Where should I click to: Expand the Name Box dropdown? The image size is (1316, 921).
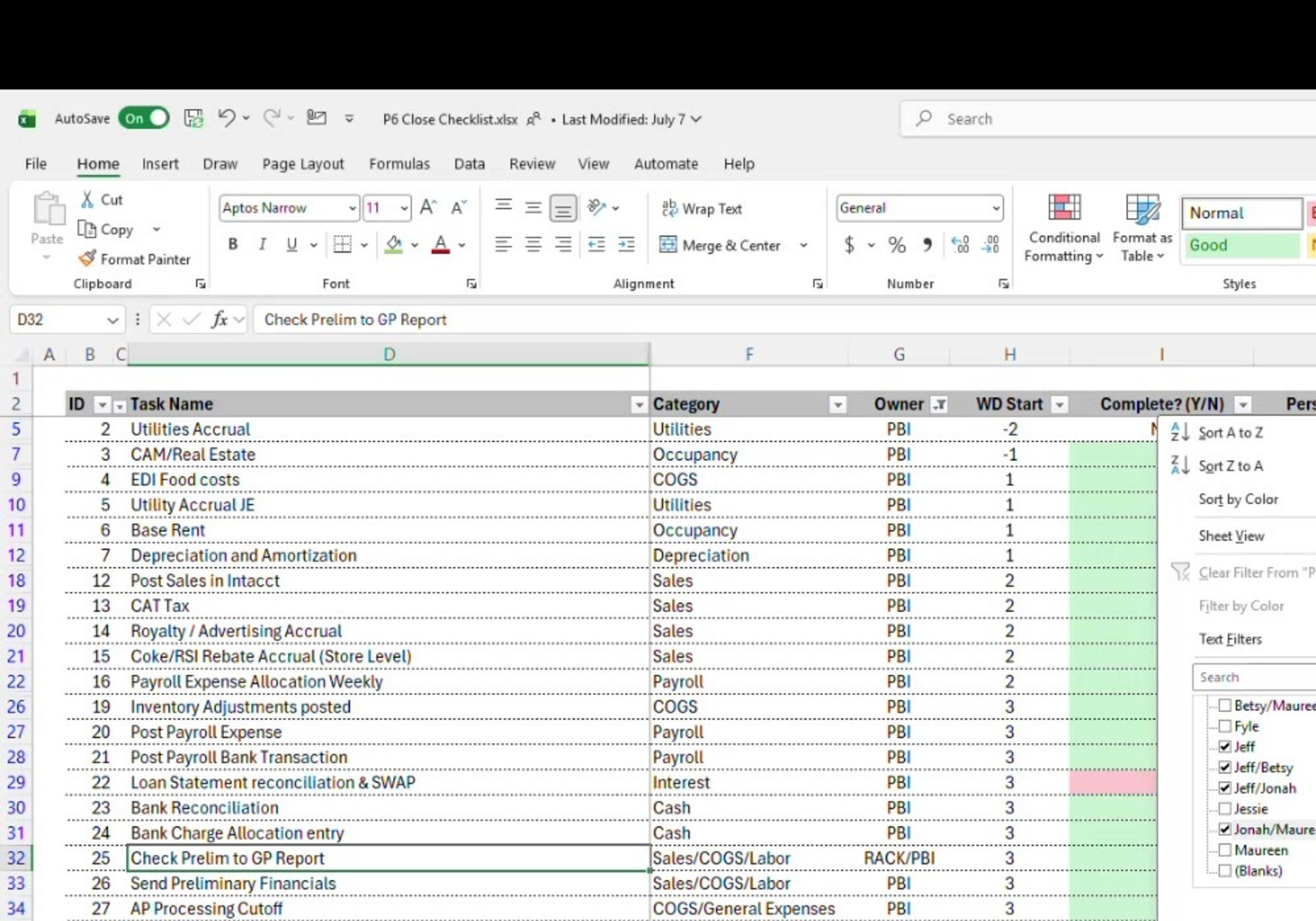tap(112, 320)
